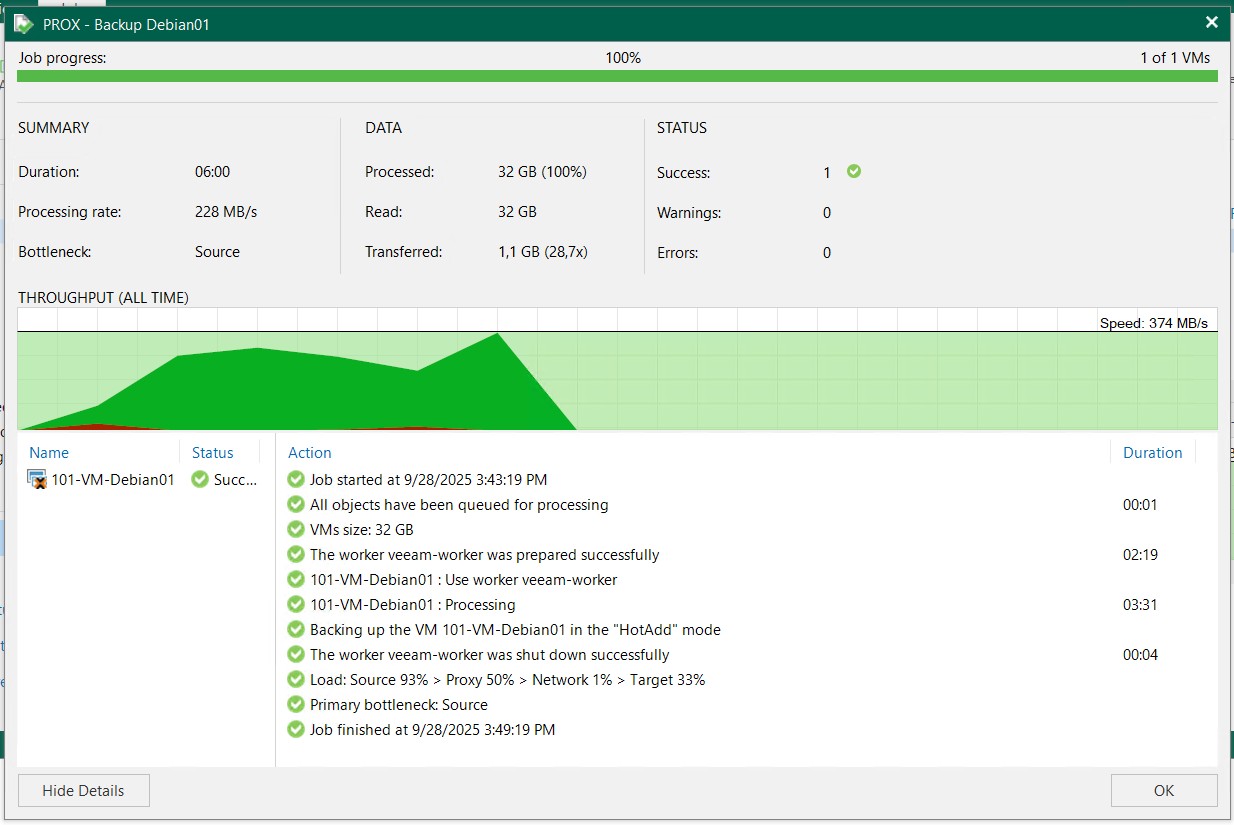Click the check icon for 'Job started' entry
This screenshot has width=1234, height=825.
point(295,480)
